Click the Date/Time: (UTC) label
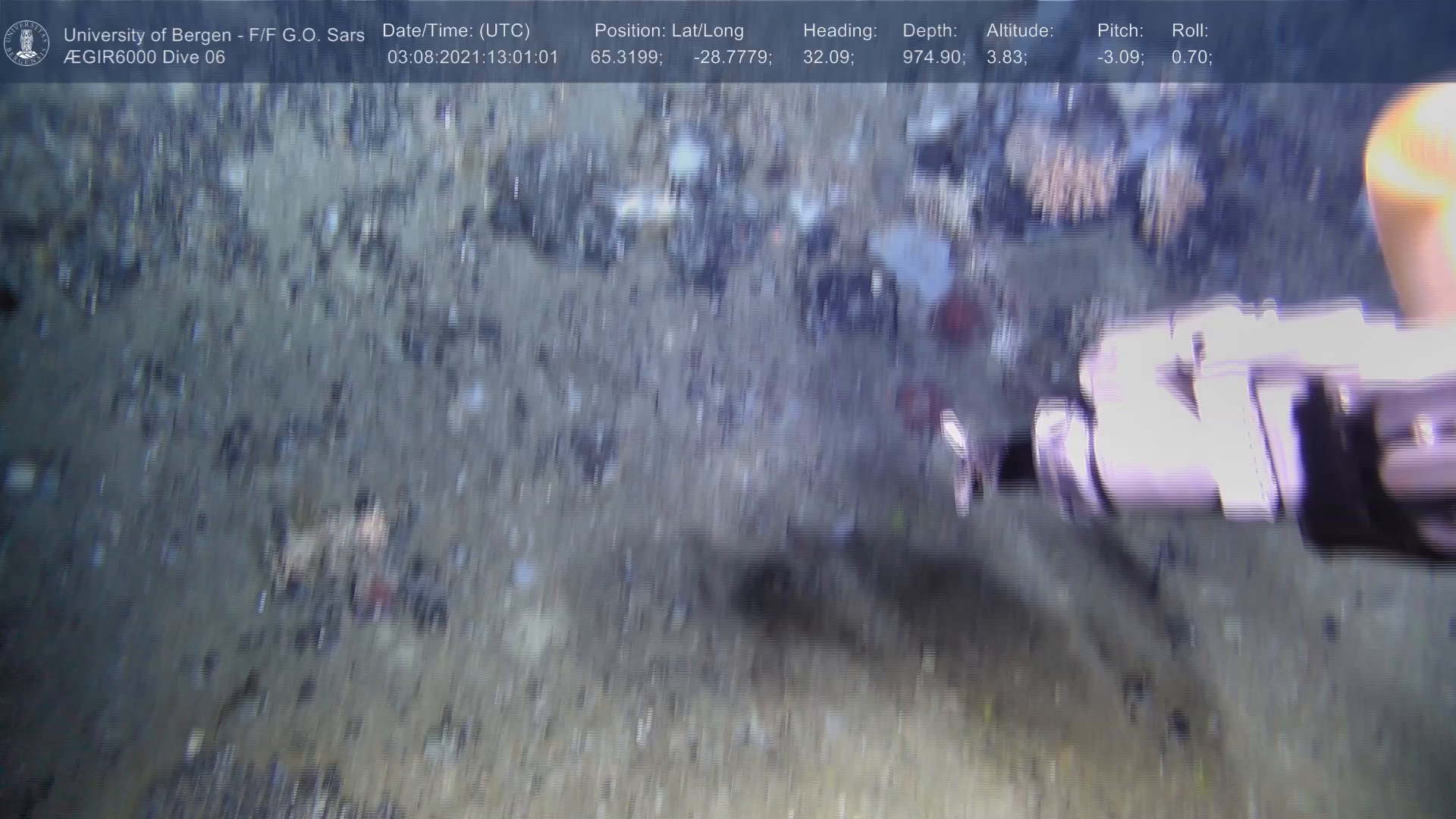Viewport: 1456px width, 819px height. pos(456,31)
